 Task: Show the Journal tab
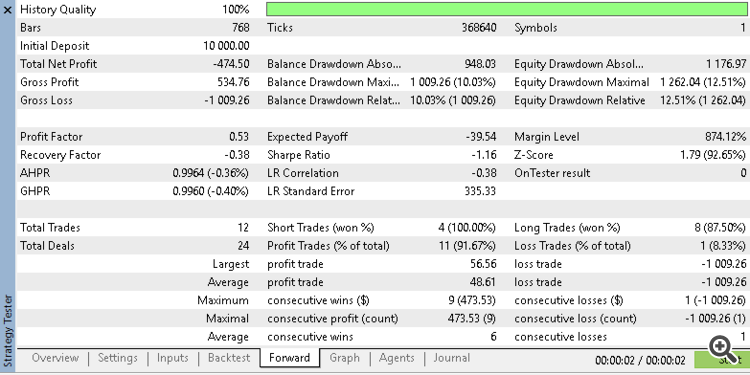click(452, 358)
